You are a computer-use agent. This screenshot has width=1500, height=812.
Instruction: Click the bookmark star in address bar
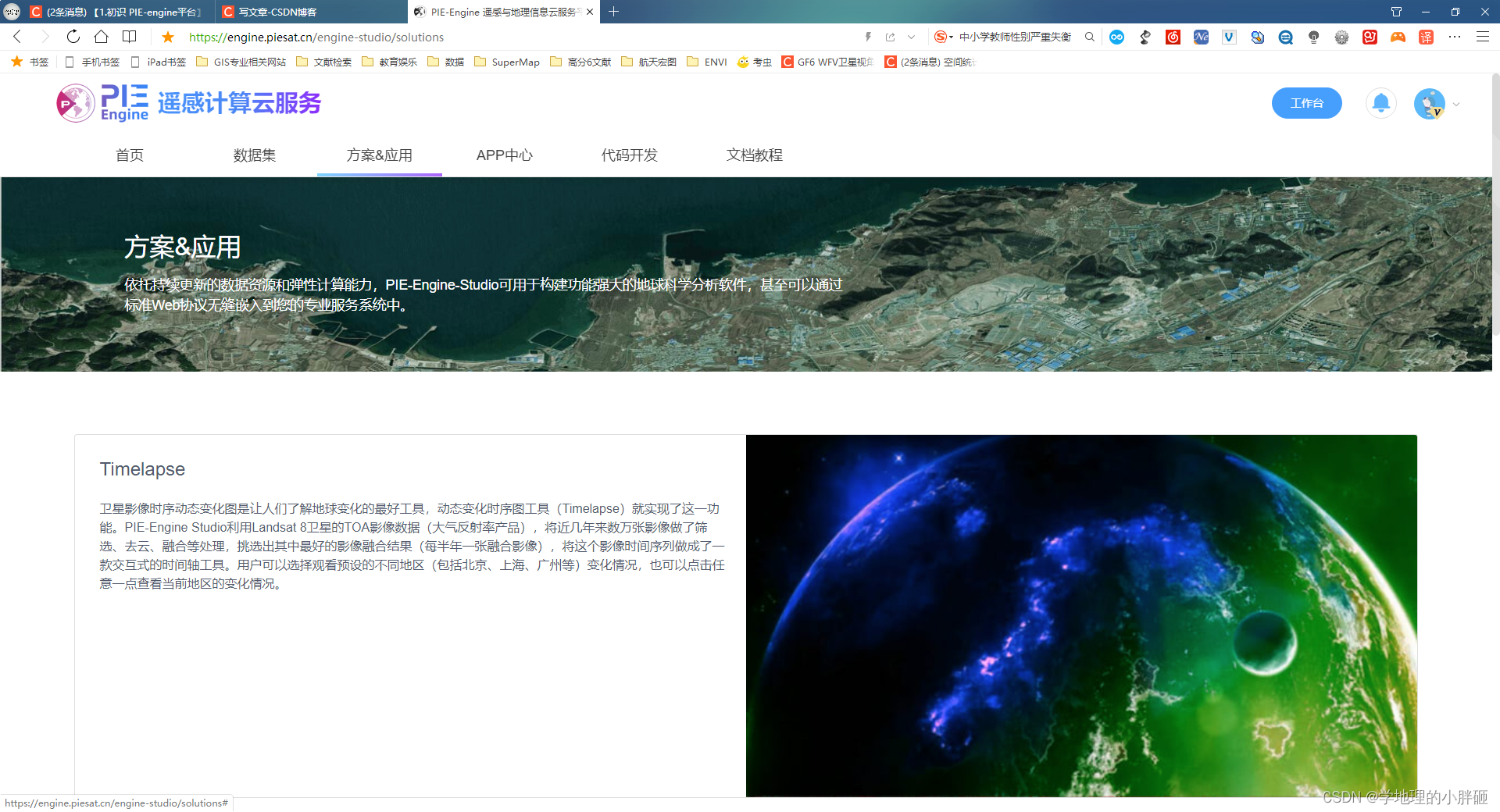[x=168, y=37]
